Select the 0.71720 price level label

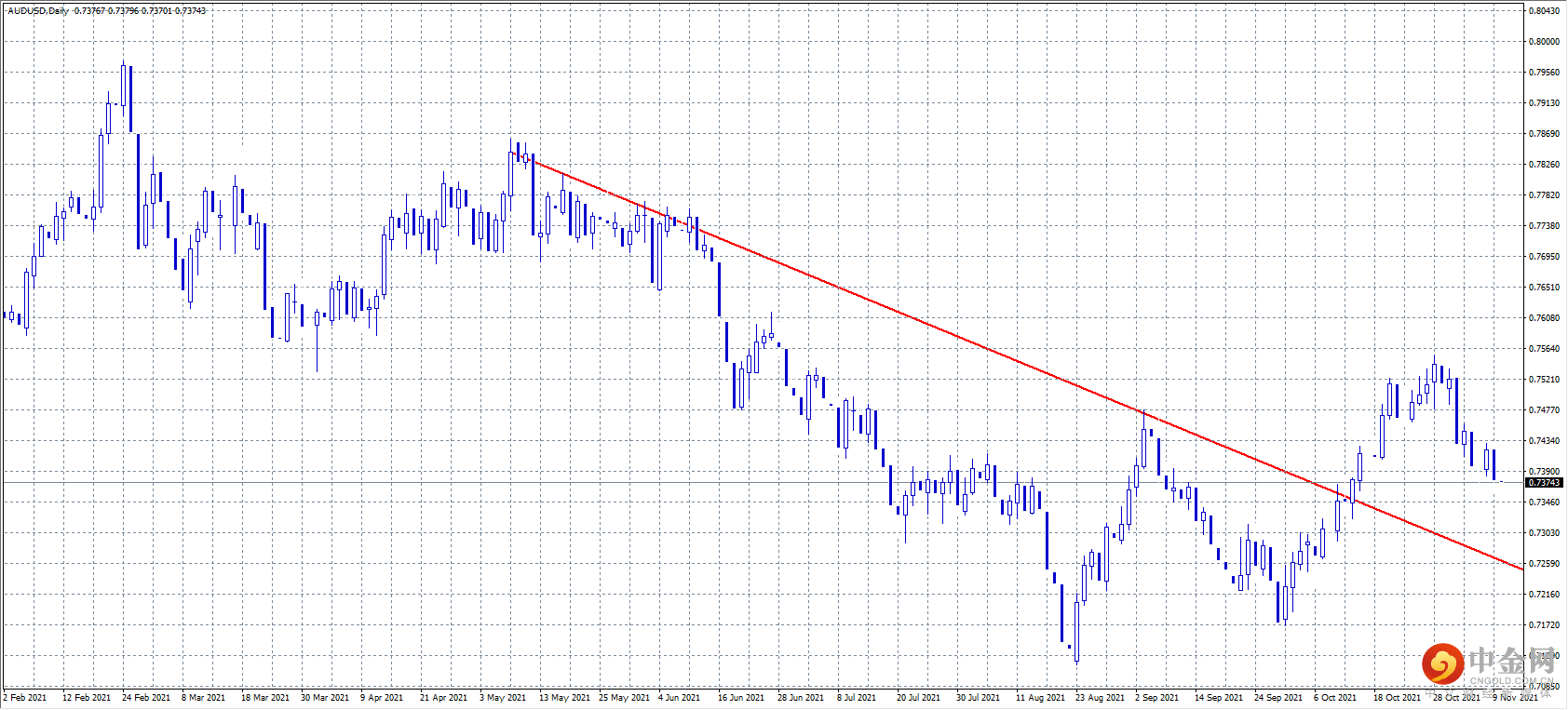click(1545, 625)
